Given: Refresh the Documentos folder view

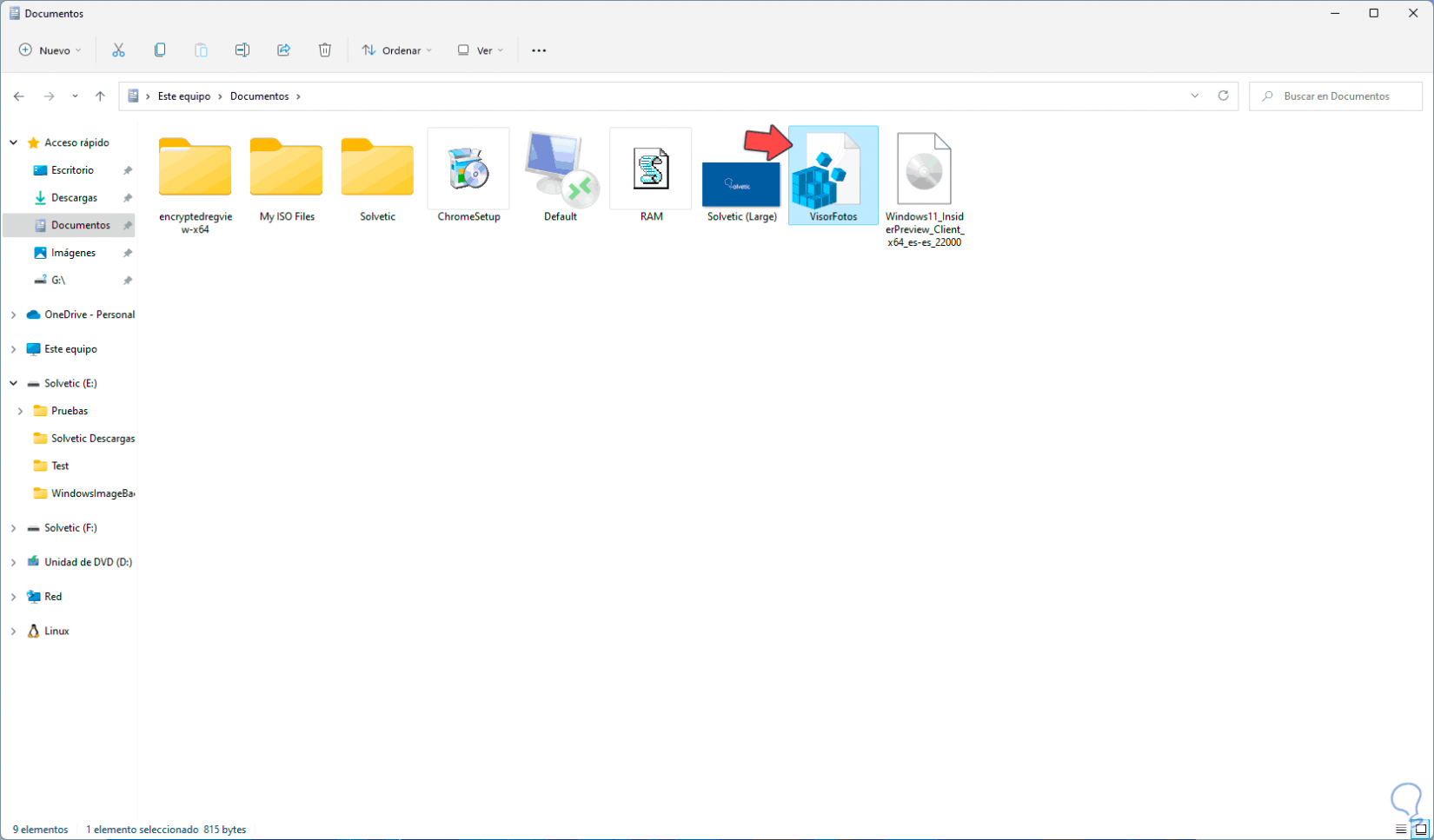Looking at the screenshot, I should pos(1223,96).
